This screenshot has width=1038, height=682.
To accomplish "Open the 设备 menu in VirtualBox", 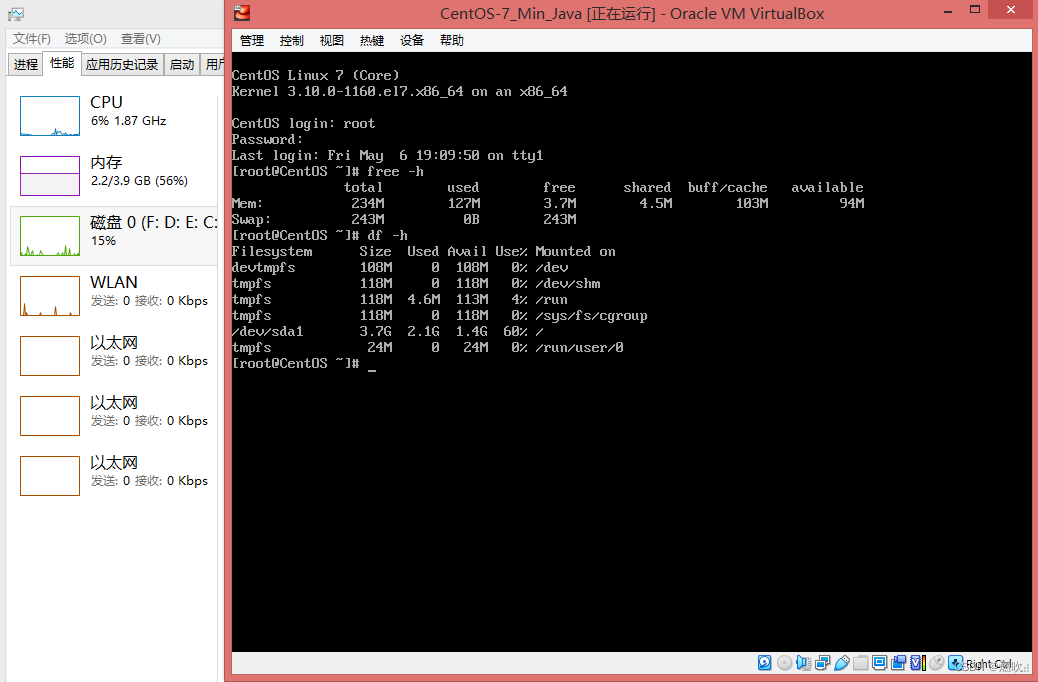I will click(x=412, y=40).
